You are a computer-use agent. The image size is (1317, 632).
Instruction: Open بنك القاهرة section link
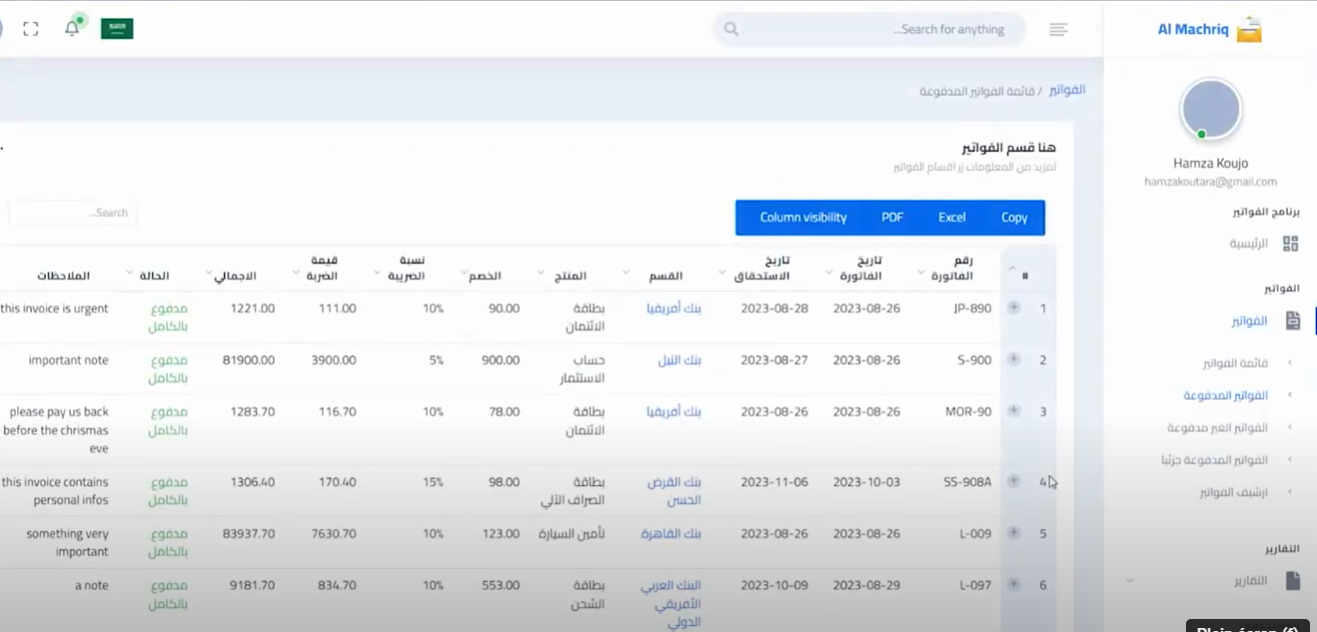tap(671, 534)
